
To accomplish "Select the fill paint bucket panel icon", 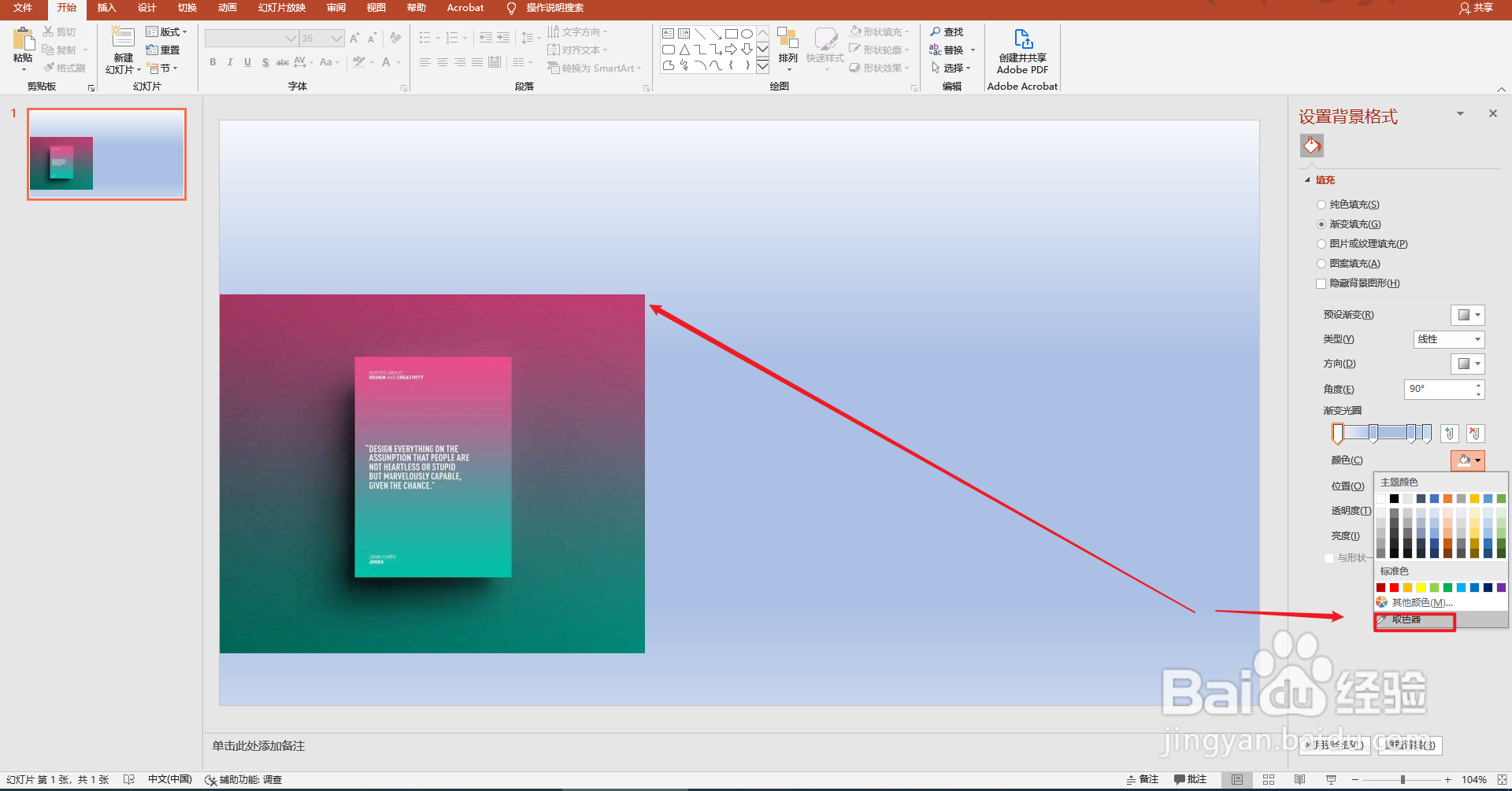I will pyautogui.click(x=1312, y=146).
